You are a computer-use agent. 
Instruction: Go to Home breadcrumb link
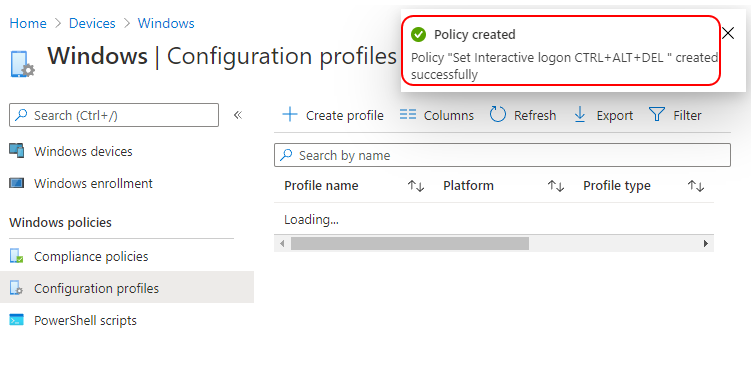28,23
